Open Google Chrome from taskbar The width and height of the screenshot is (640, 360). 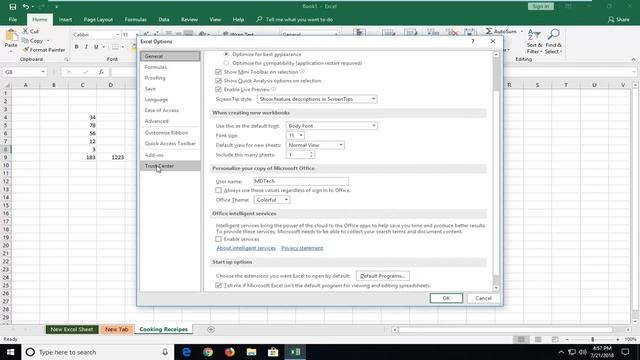tap(208, 352)
